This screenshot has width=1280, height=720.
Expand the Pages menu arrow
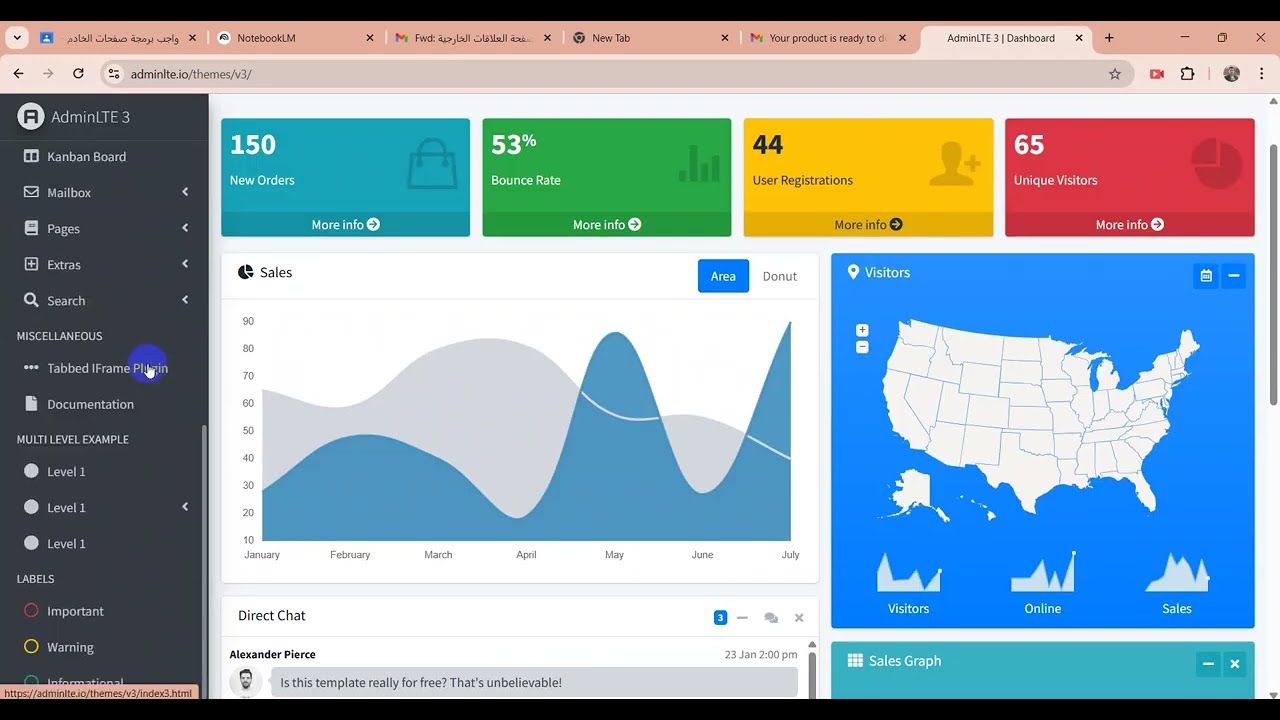185,228
